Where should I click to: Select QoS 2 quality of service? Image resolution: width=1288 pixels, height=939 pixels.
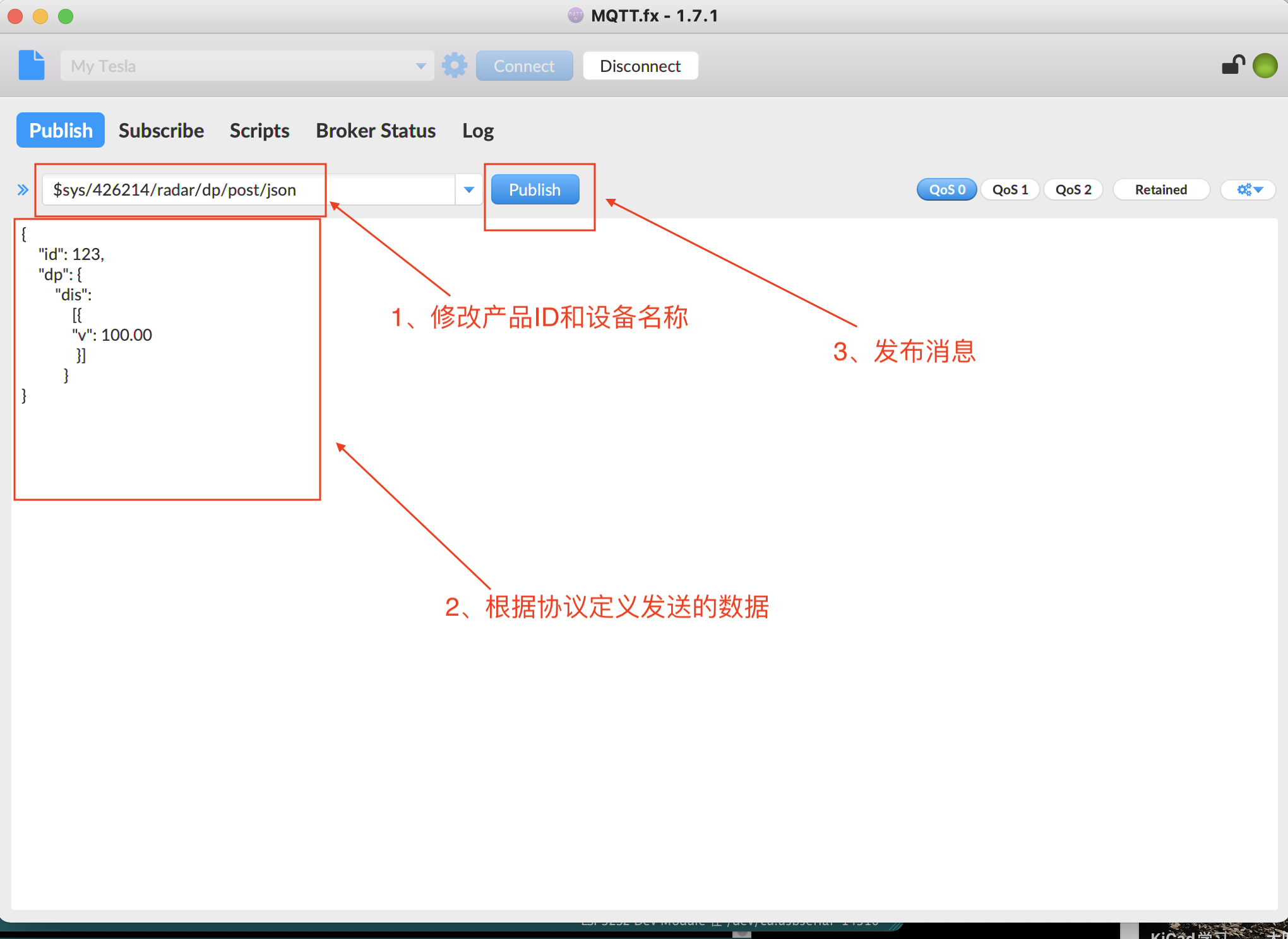[1073, 189]
